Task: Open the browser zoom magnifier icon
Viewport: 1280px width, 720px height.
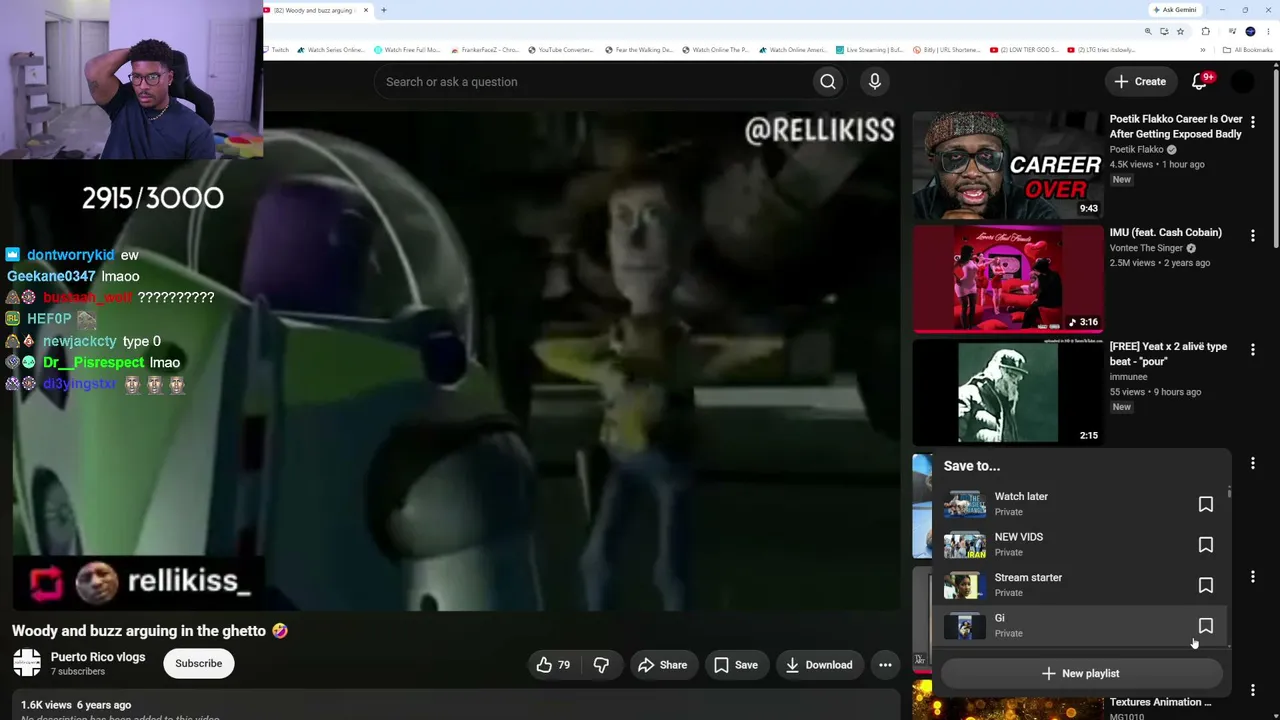Action: (1148, 31)
